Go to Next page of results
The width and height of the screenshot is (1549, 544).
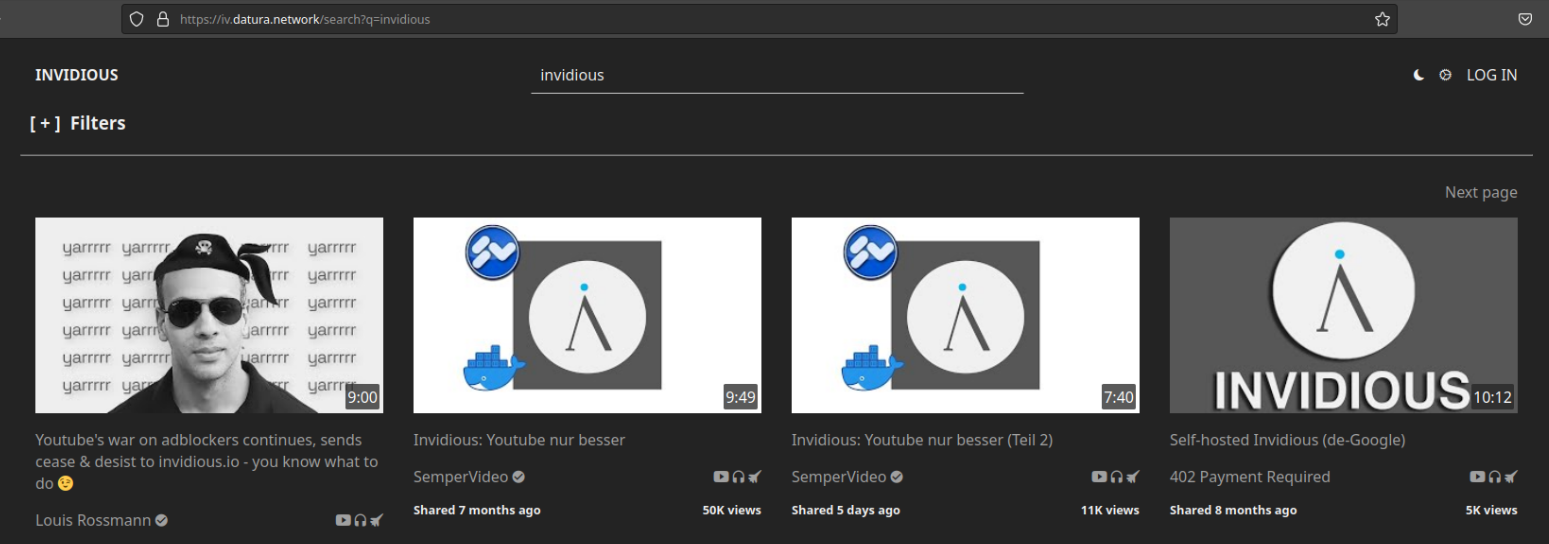pyautogui.click(x=1481, y=192)
